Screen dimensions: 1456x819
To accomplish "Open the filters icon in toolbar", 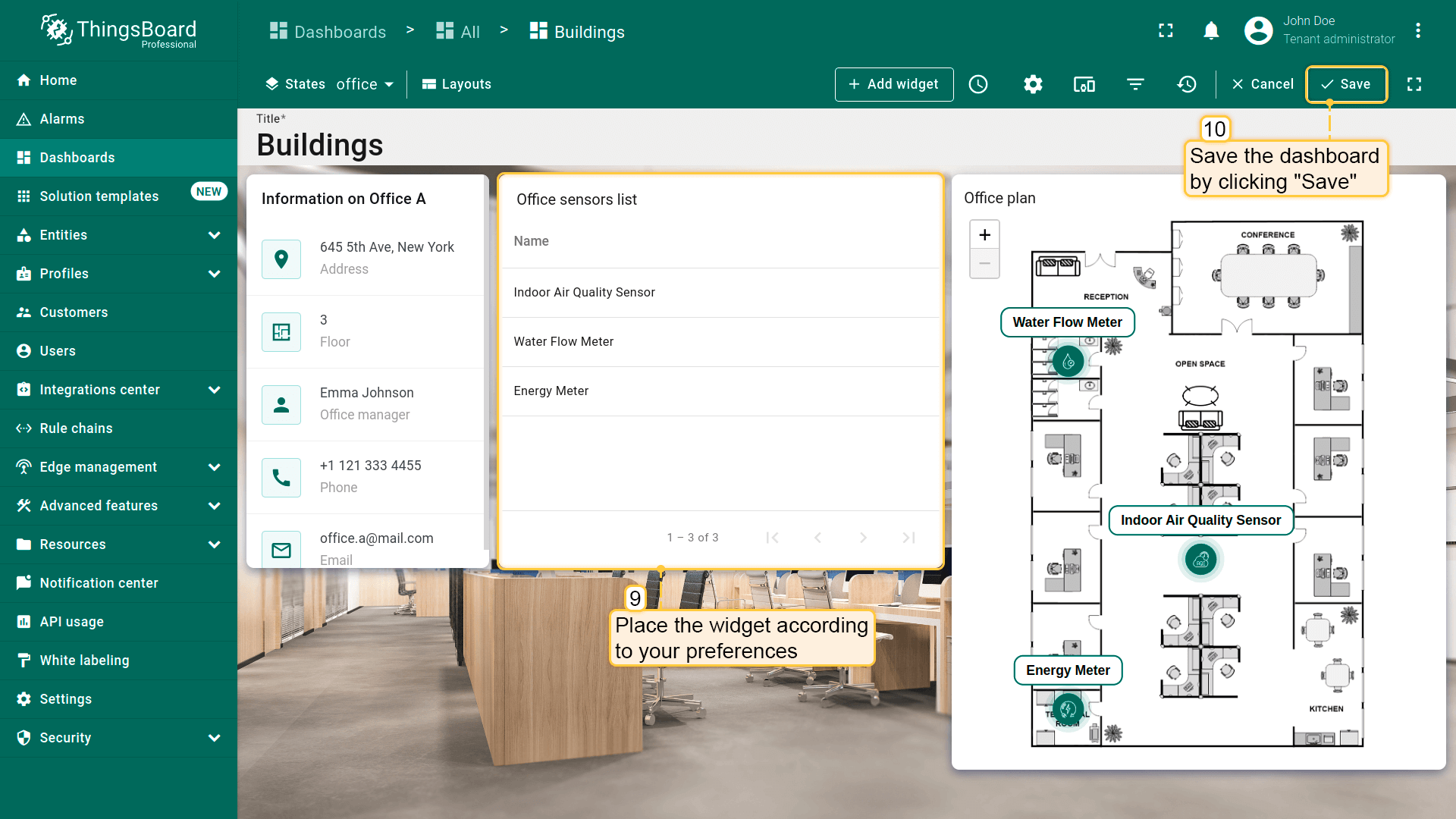I will pyautogui.click(x=1135, y=84).
